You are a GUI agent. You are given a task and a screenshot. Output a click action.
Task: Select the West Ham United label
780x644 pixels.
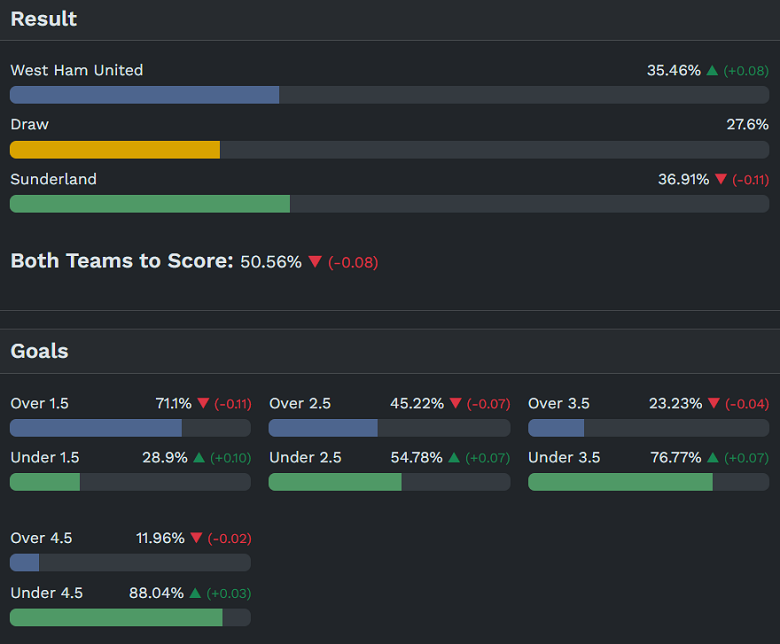click(77, 71)
